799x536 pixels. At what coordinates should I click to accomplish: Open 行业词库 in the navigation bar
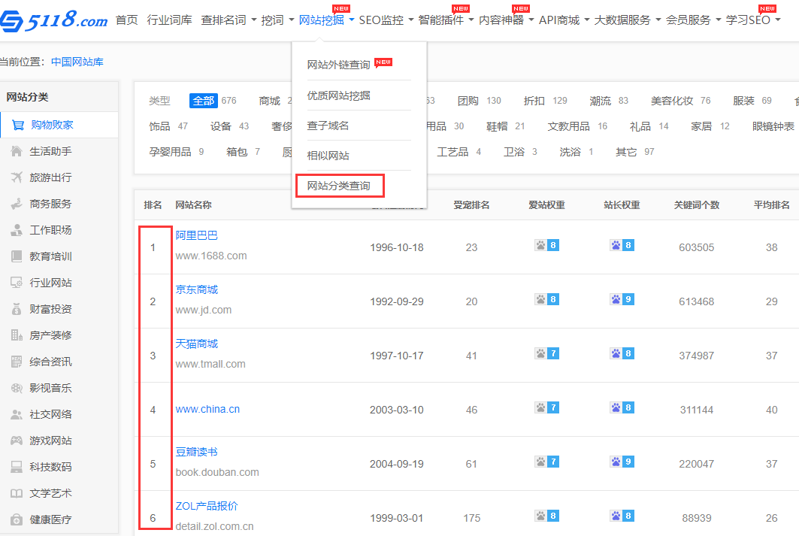pyautogui.click(x=169, y=20)
